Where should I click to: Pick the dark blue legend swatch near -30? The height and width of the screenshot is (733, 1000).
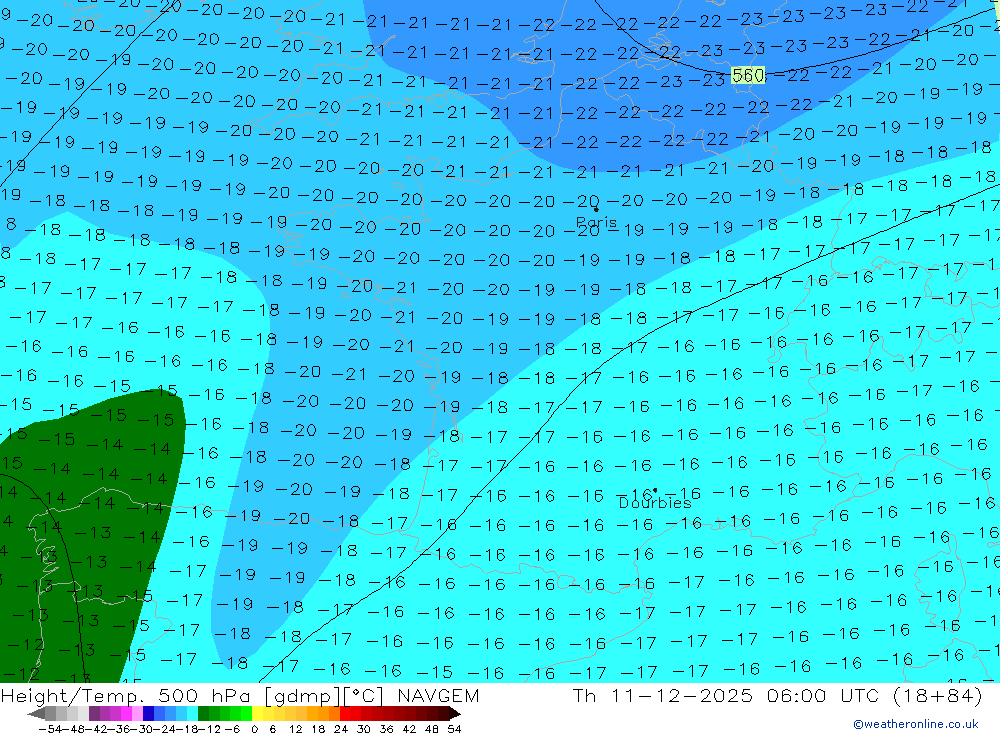148,713
